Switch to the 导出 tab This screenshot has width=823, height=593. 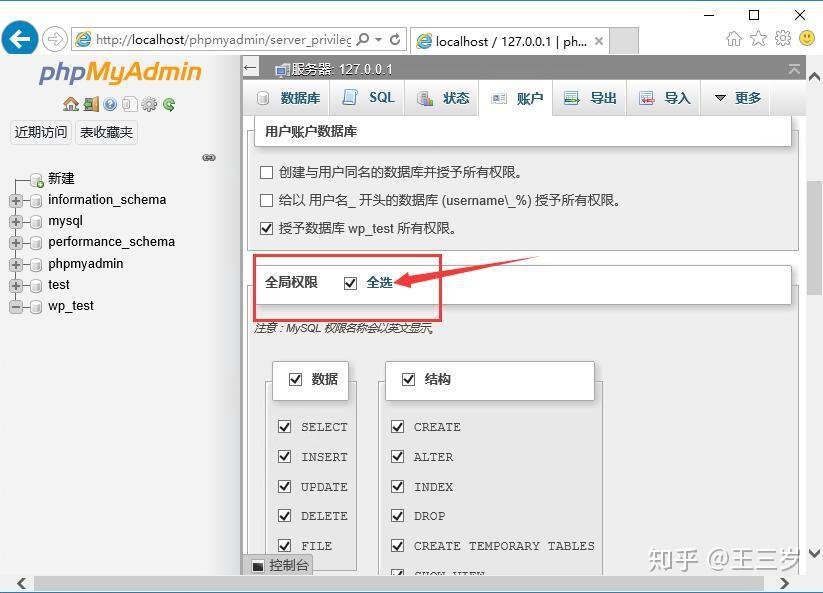tap(589, 98)
